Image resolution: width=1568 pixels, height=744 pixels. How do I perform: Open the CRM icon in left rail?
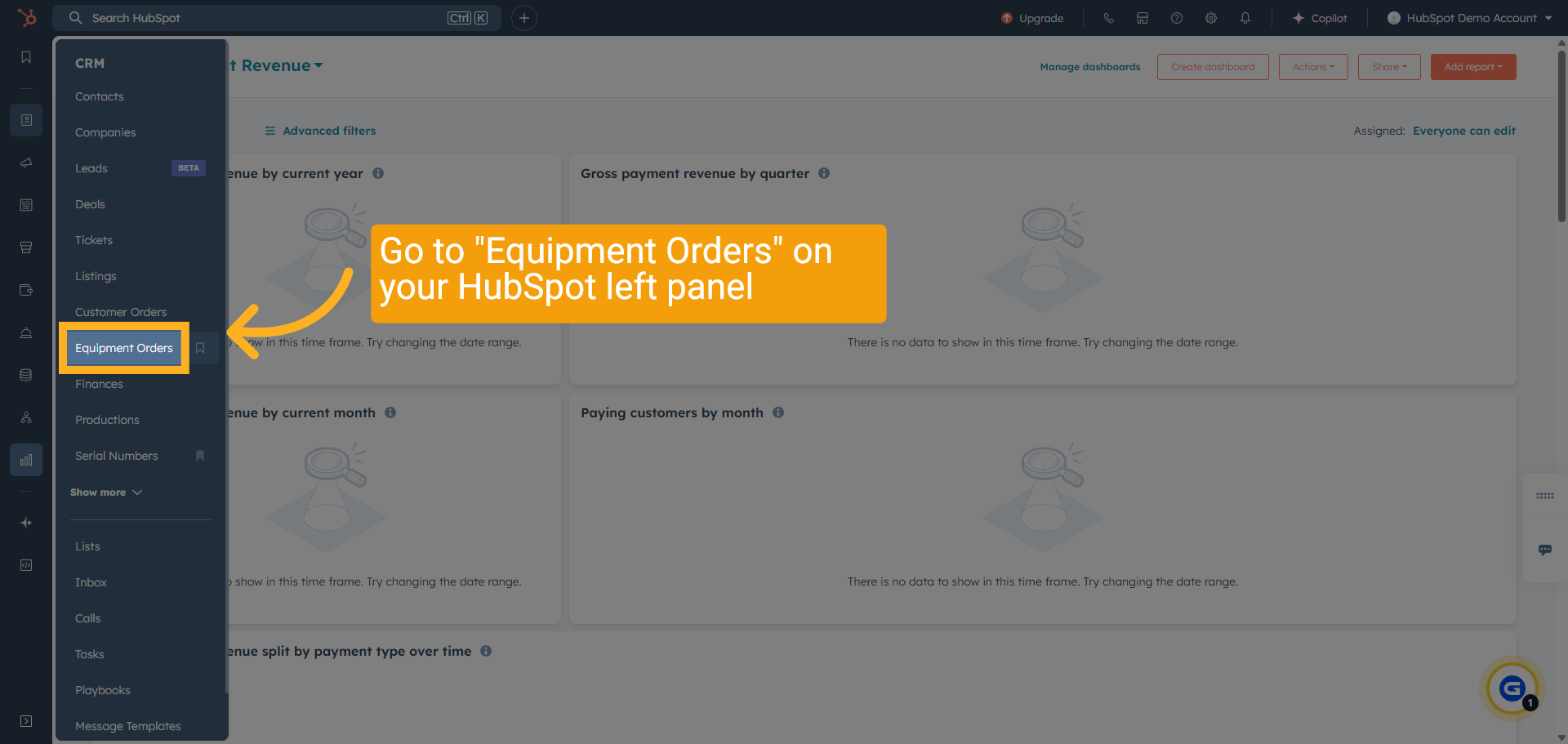pyautogui.click(x=26, y=120)
